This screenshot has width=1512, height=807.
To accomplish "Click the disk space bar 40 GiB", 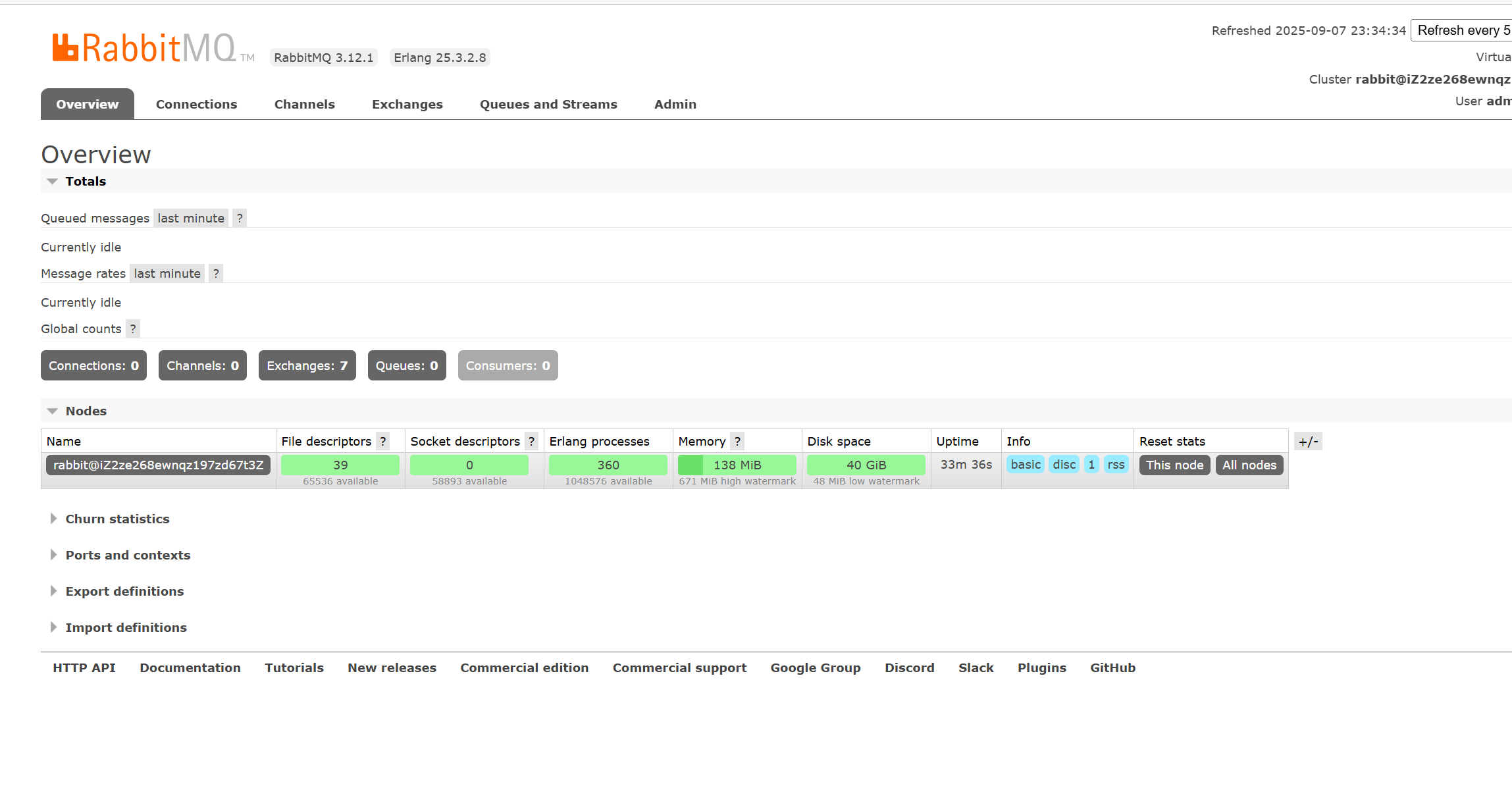I will coord(866,465).
